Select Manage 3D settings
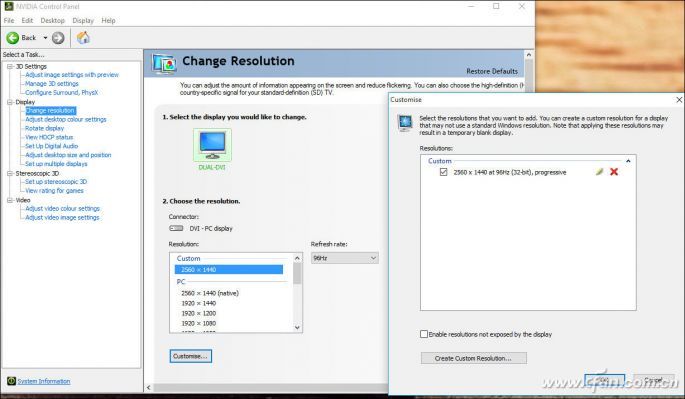685x399 pixels. [x=52, y=83]
